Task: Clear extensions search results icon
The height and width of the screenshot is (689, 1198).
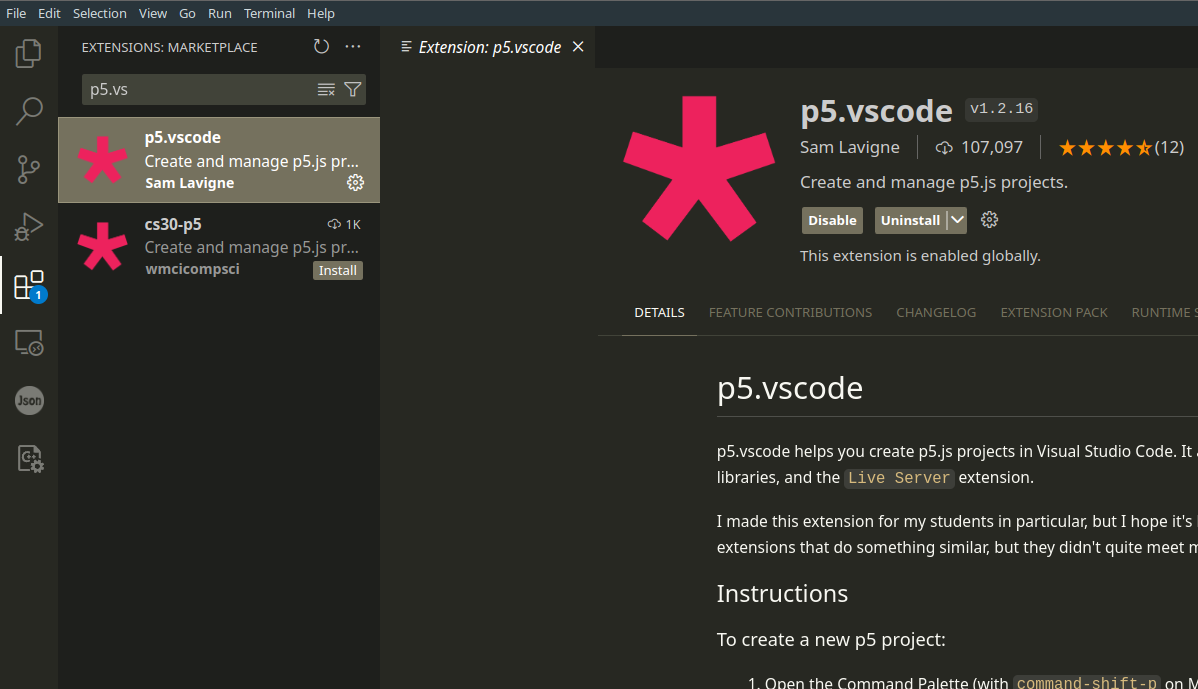Action: click(x=326, y=89)
